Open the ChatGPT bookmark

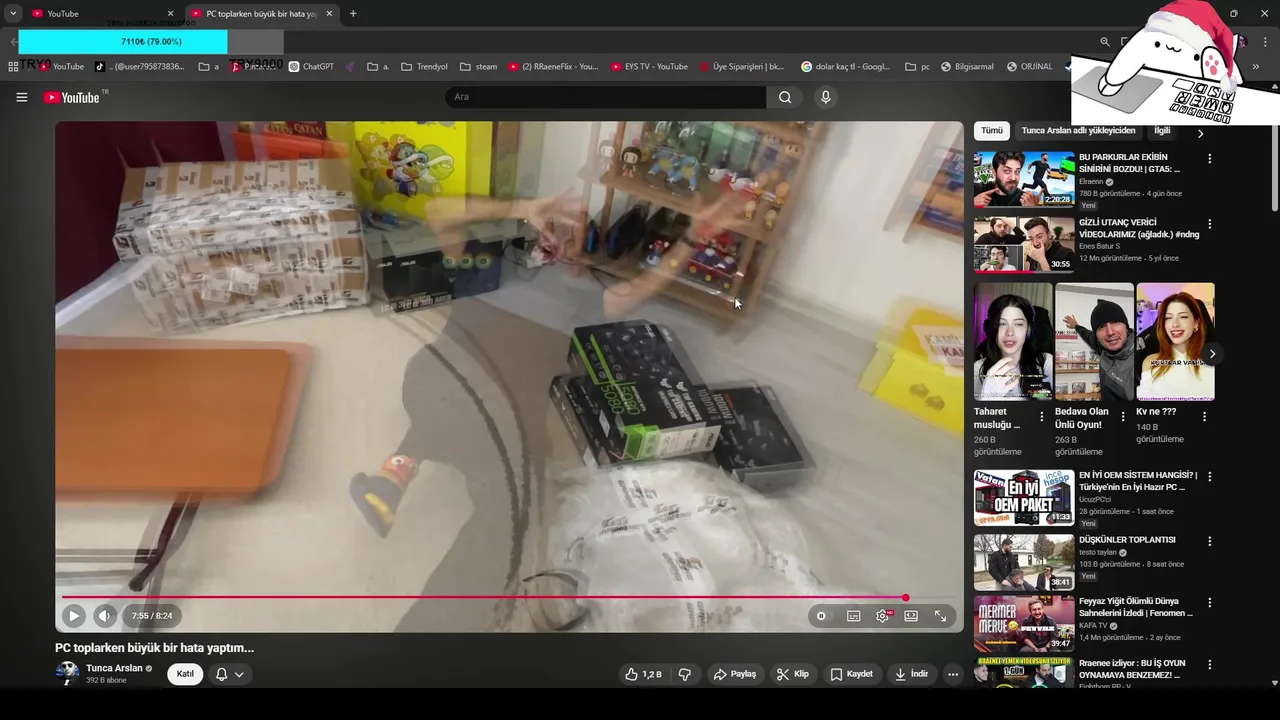pos(311,67)
